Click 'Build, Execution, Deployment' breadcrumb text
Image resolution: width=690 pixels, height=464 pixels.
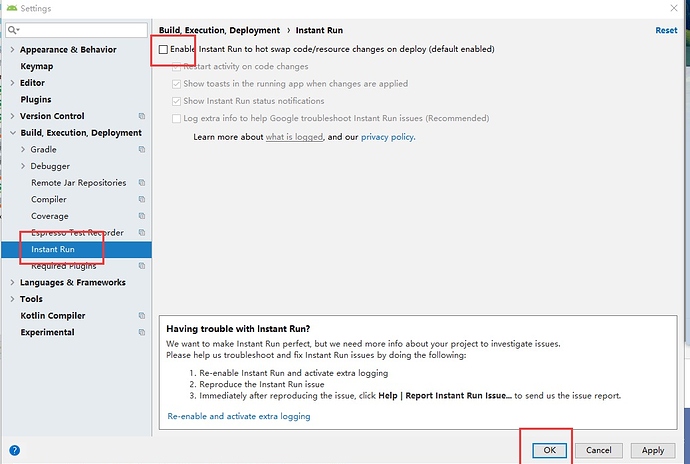219,30
